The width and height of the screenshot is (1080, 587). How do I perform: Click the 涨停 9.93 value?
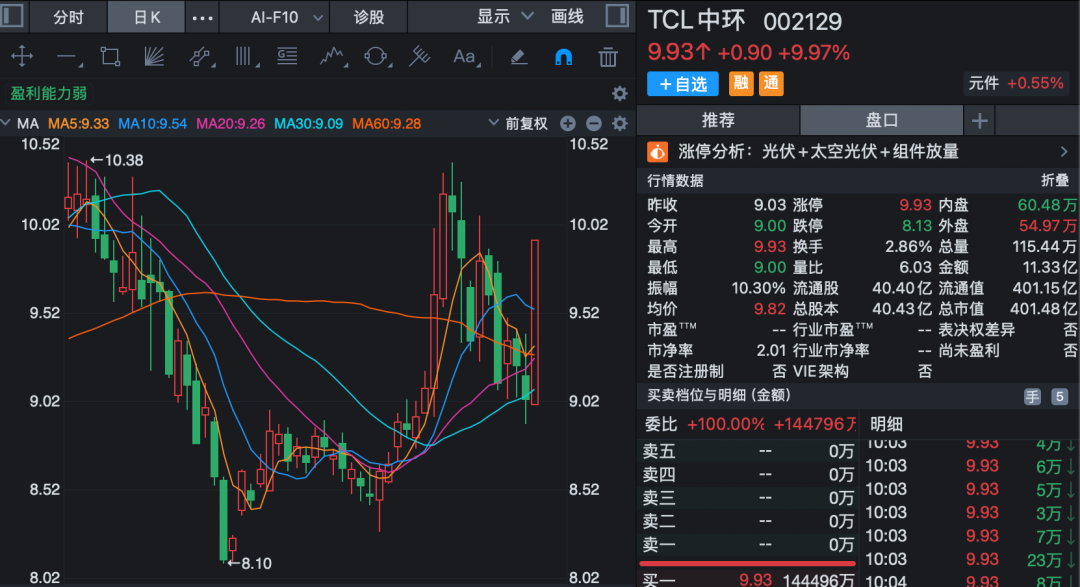click(x=915, y=205)
